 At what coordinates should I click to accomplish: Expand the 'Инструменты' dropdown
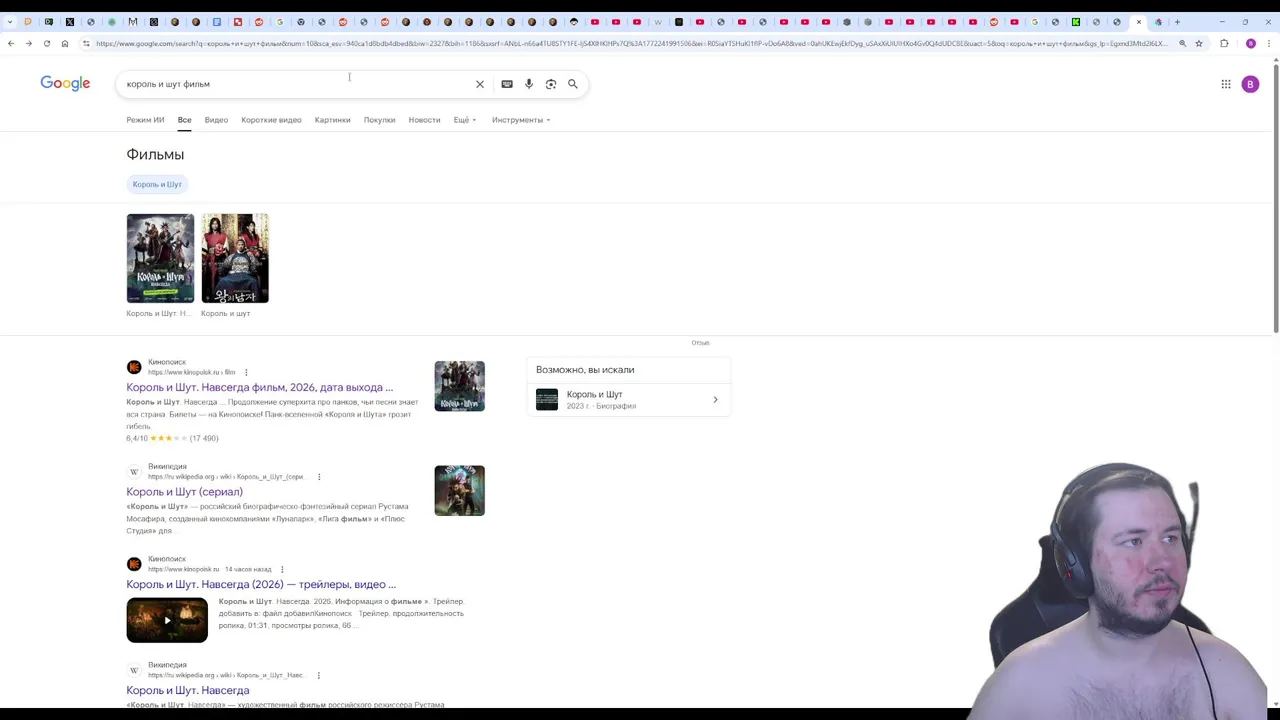point(521,120)
